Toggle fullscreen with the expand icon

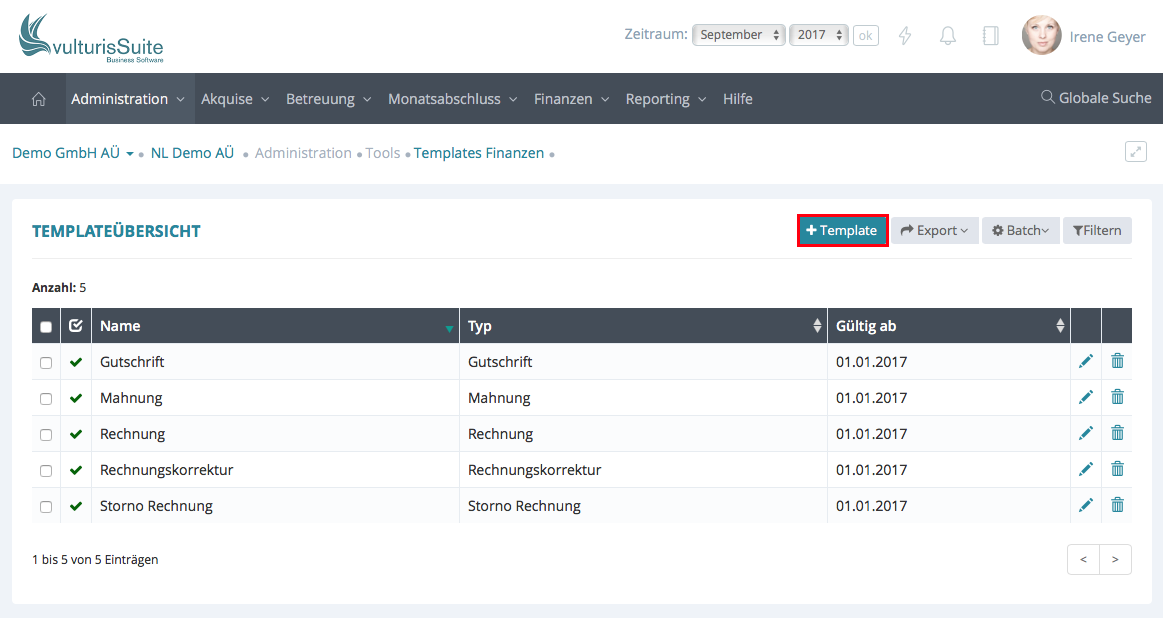coord(1135,152)
